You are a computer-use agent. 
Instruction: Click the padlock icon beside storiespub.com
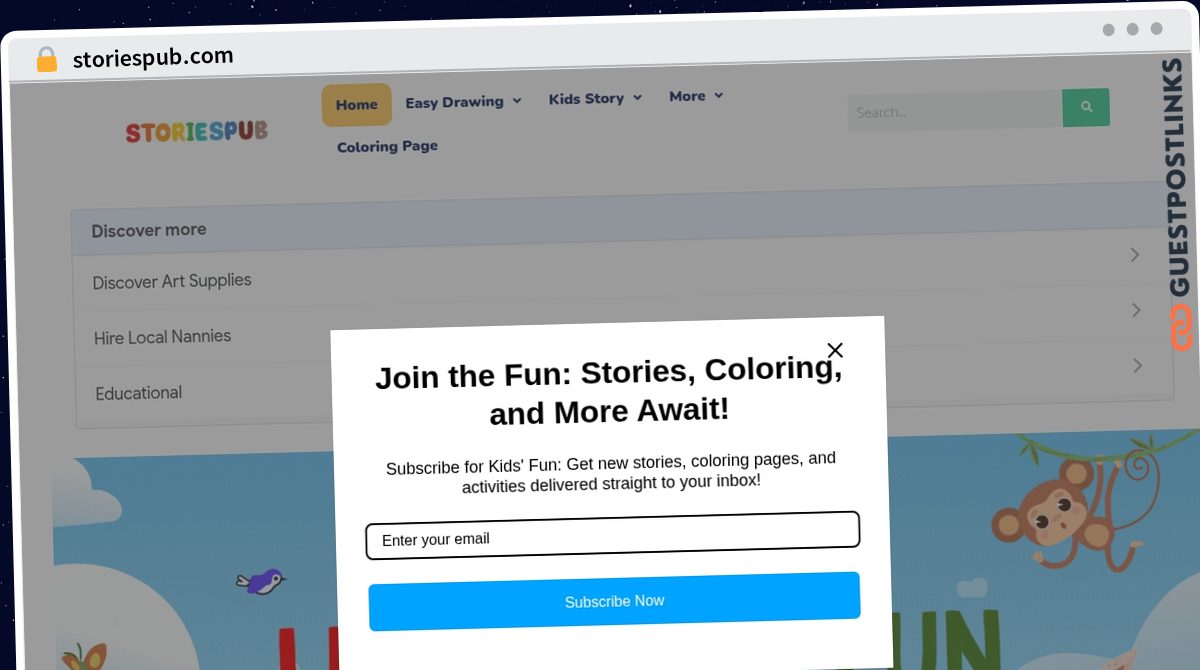(46, 60)
